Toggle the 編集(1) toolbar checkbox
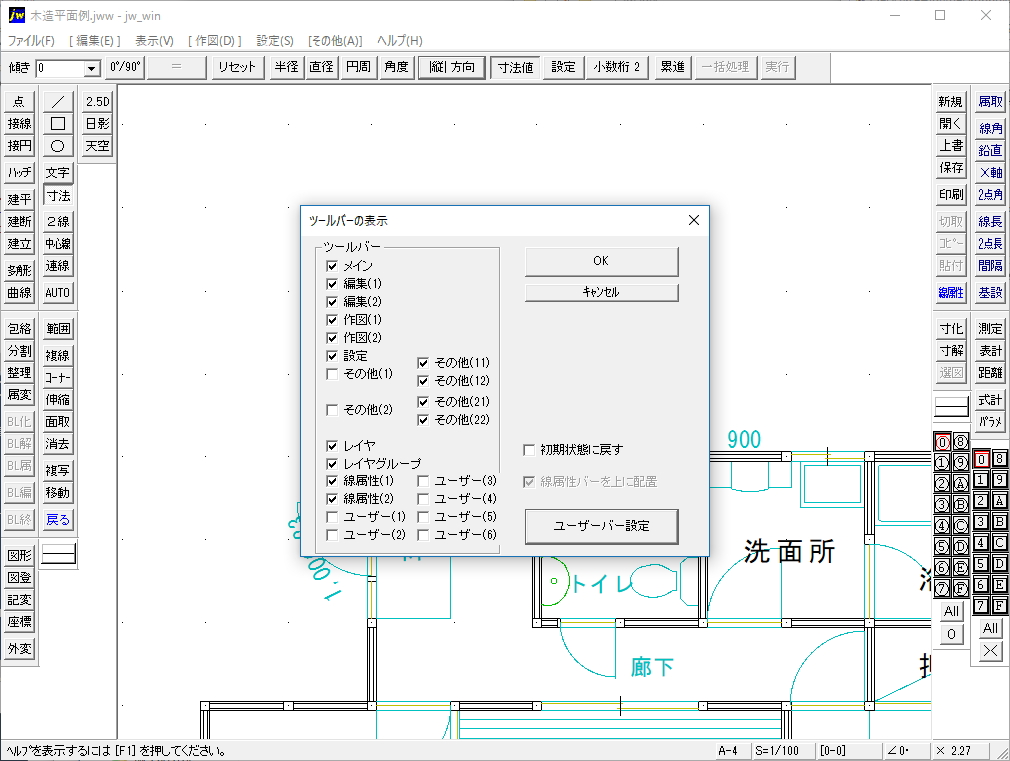This screenshot has height=761, width=1010. coord(332,284)
